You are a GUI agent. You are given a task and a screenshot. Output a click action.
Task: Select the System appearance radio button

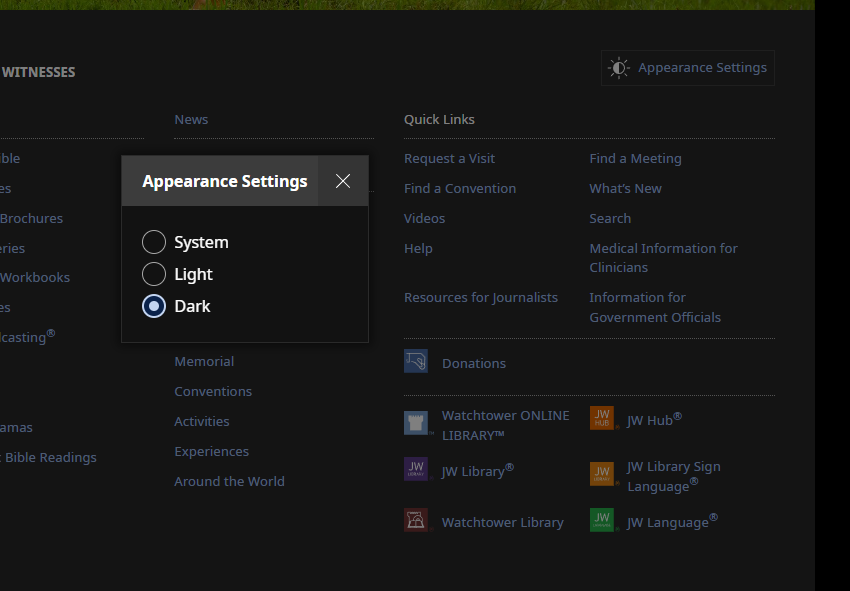coord(154,242)
